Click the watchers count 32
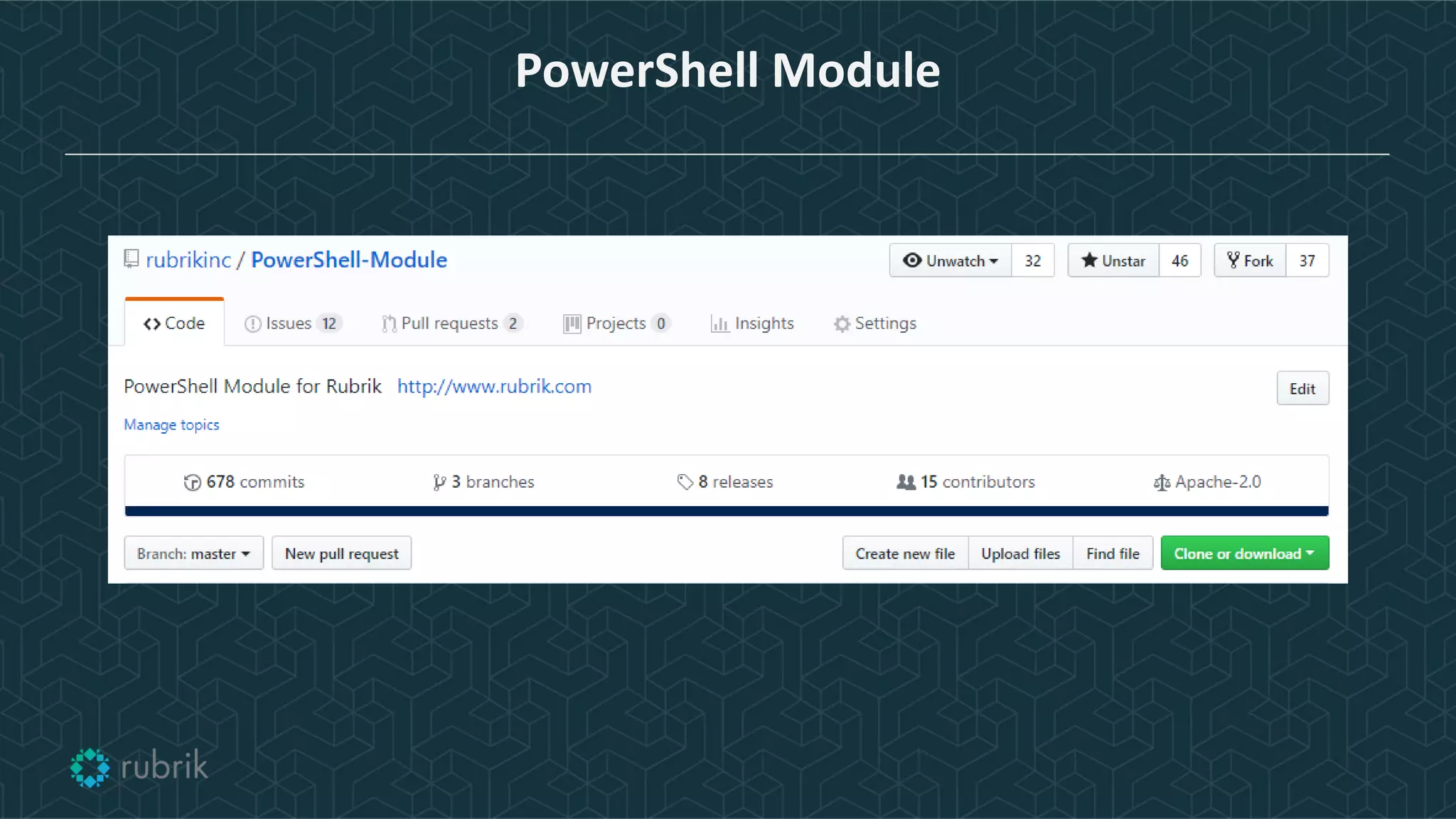1456x819 pixels. pyautogui.click(x=1033, y=261)
